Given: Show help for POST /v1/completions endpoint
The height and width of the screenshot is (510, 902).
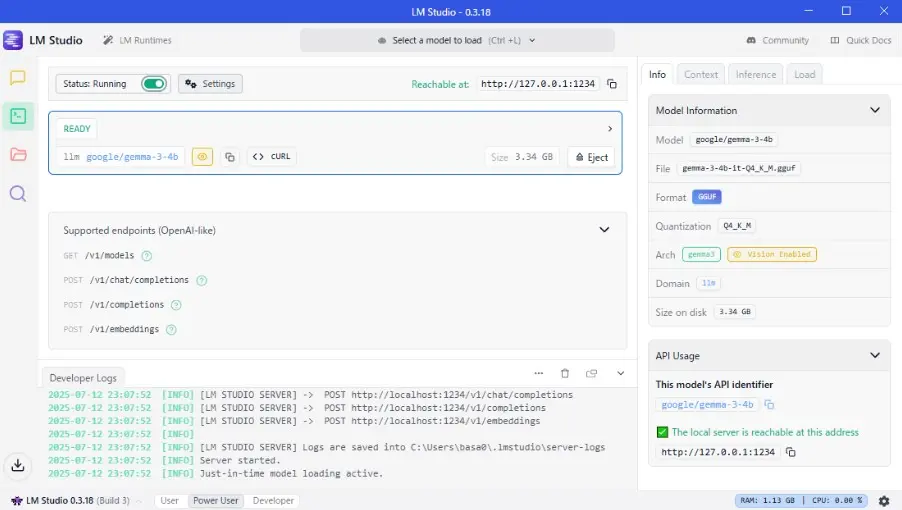Looking at the screenshot, I should pyautogui.click(x=176, y=305).
